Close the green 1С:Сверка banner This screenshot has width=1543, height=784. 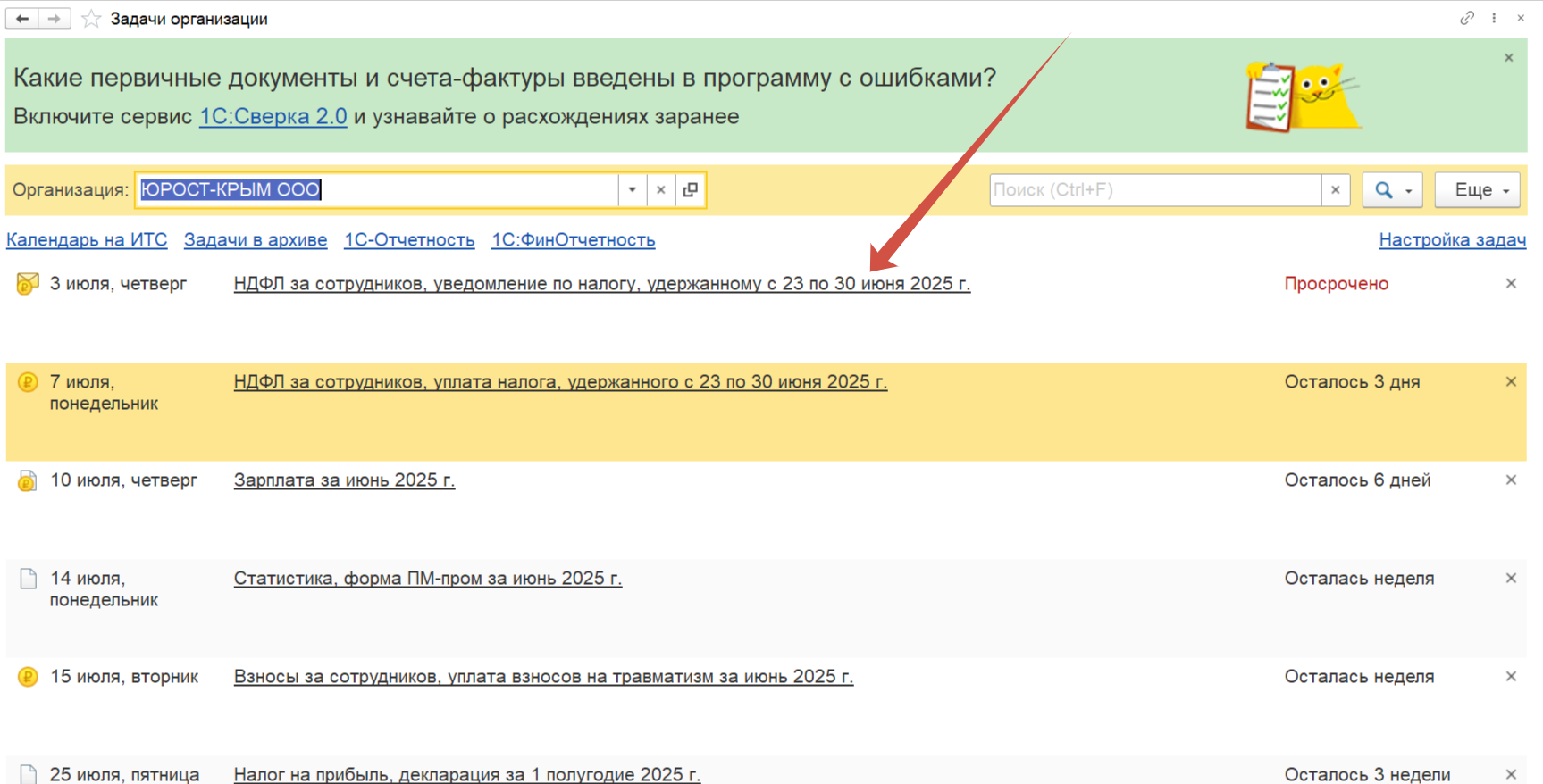[1509, 58]
